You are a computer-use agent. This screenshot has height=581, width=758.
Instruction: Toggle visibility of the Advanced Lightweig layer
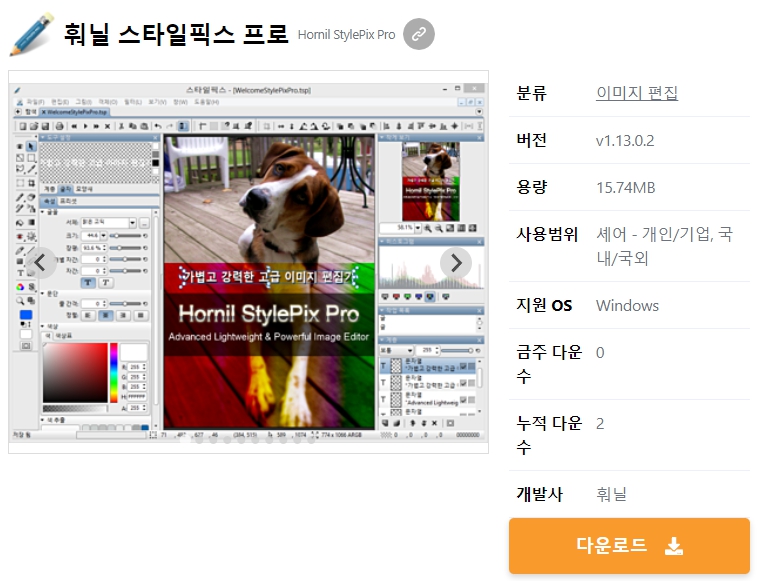463,400
